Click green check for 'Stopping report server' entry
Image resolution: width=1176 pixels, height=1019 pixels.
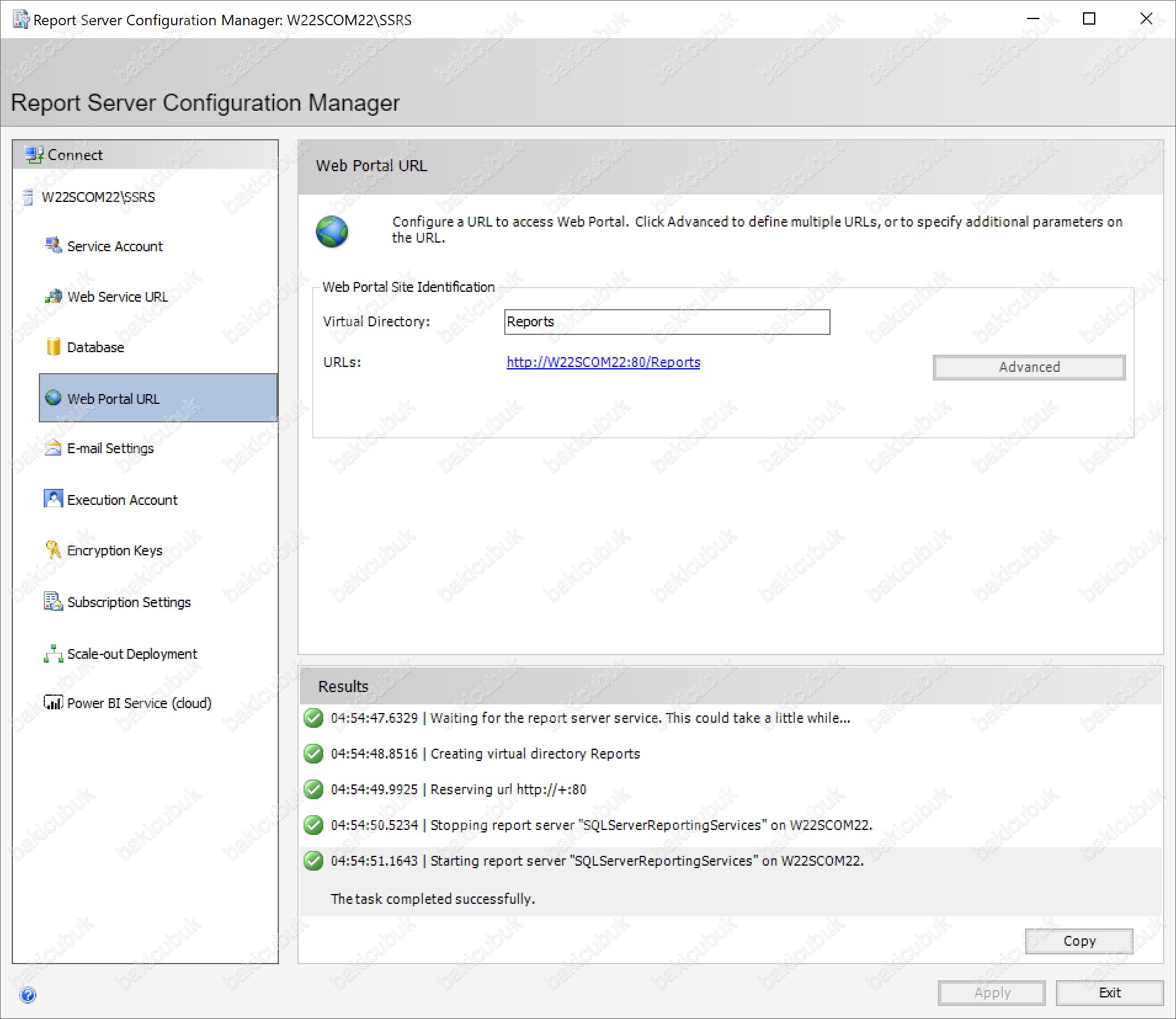coord(314,825)
